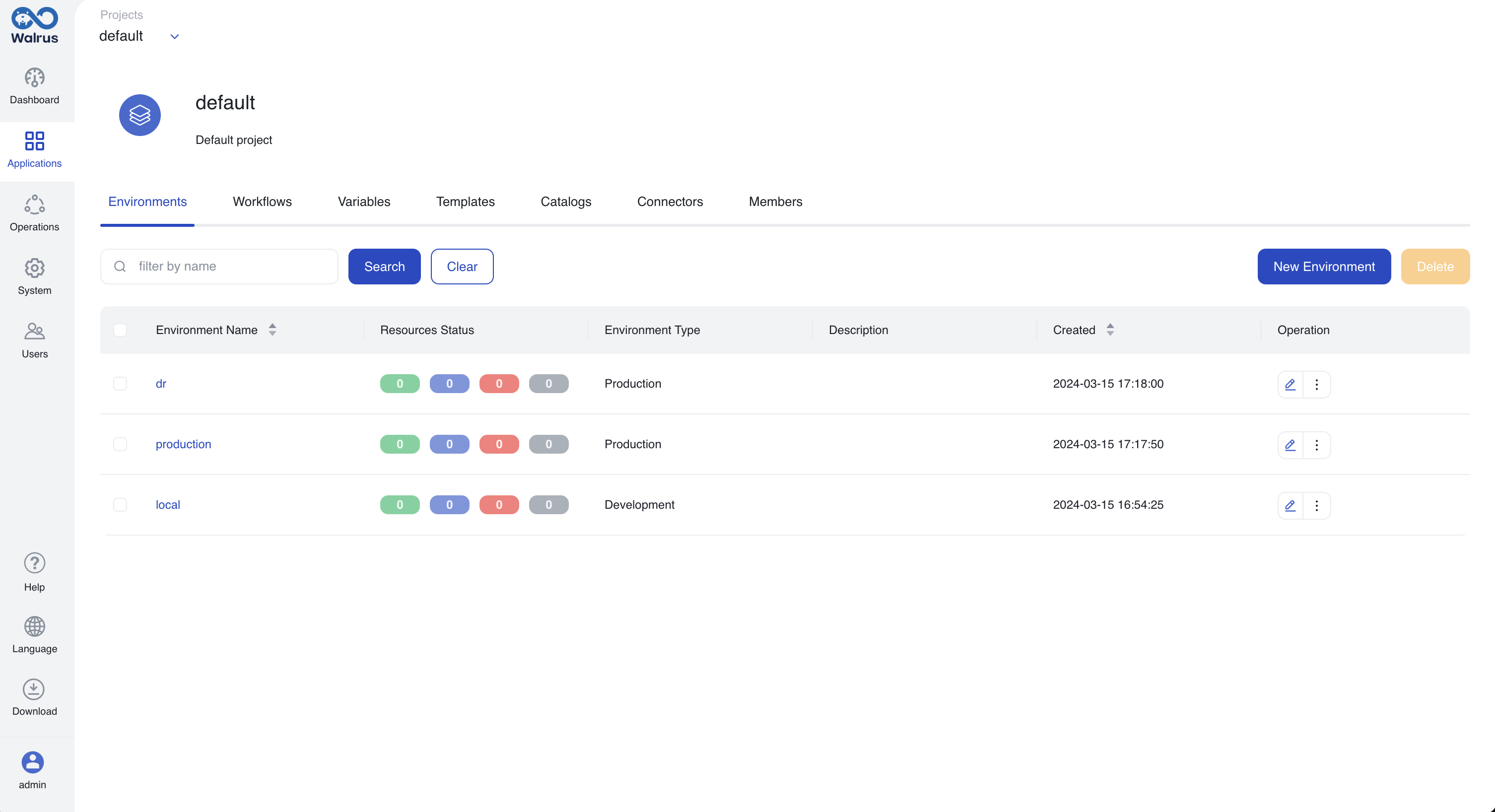1495x812 pixels.
Task: Toggle select all environments checkbox
Action: click(x=120, y=329)
